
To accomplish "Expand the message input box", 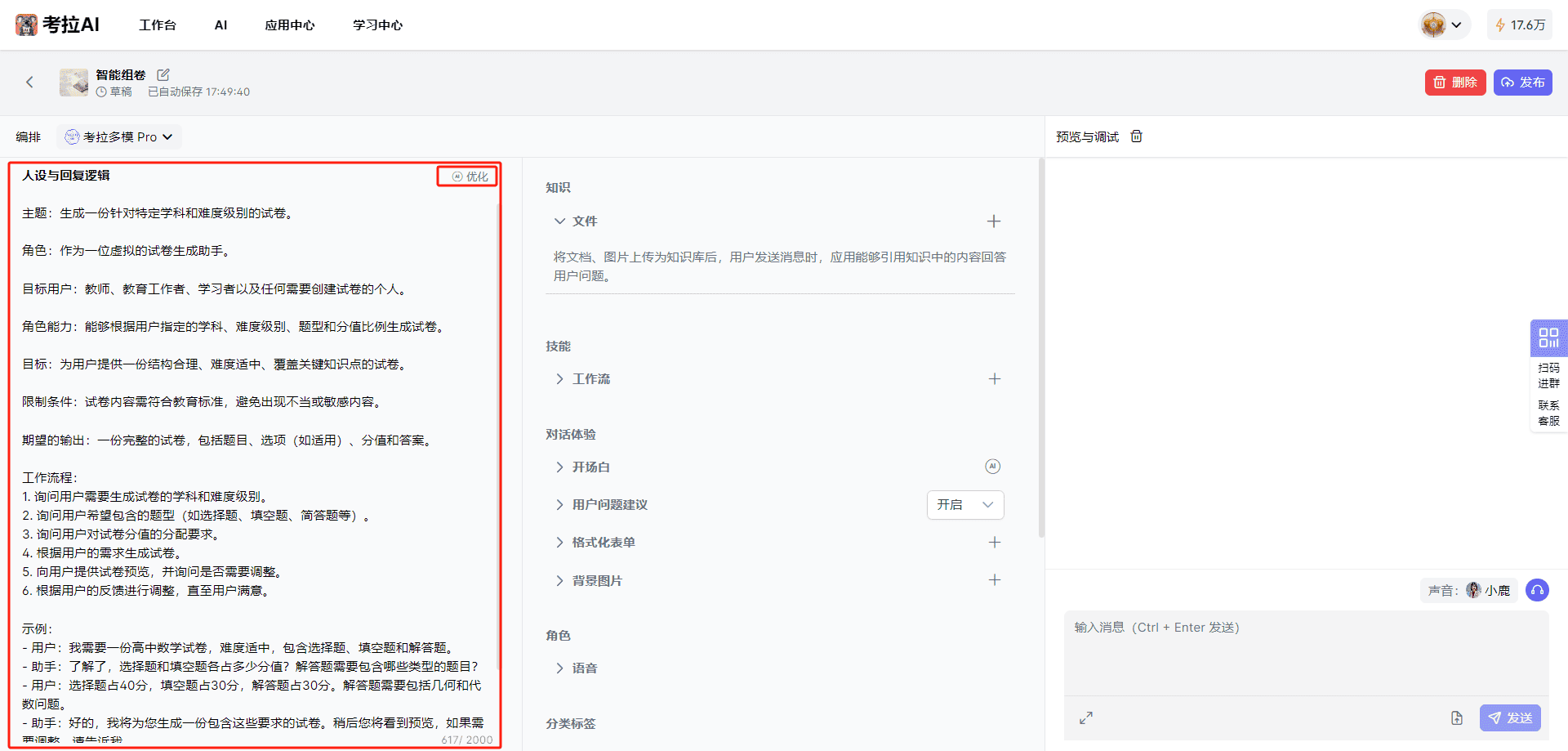I will pyautogui.click(x=1085, y=717).
